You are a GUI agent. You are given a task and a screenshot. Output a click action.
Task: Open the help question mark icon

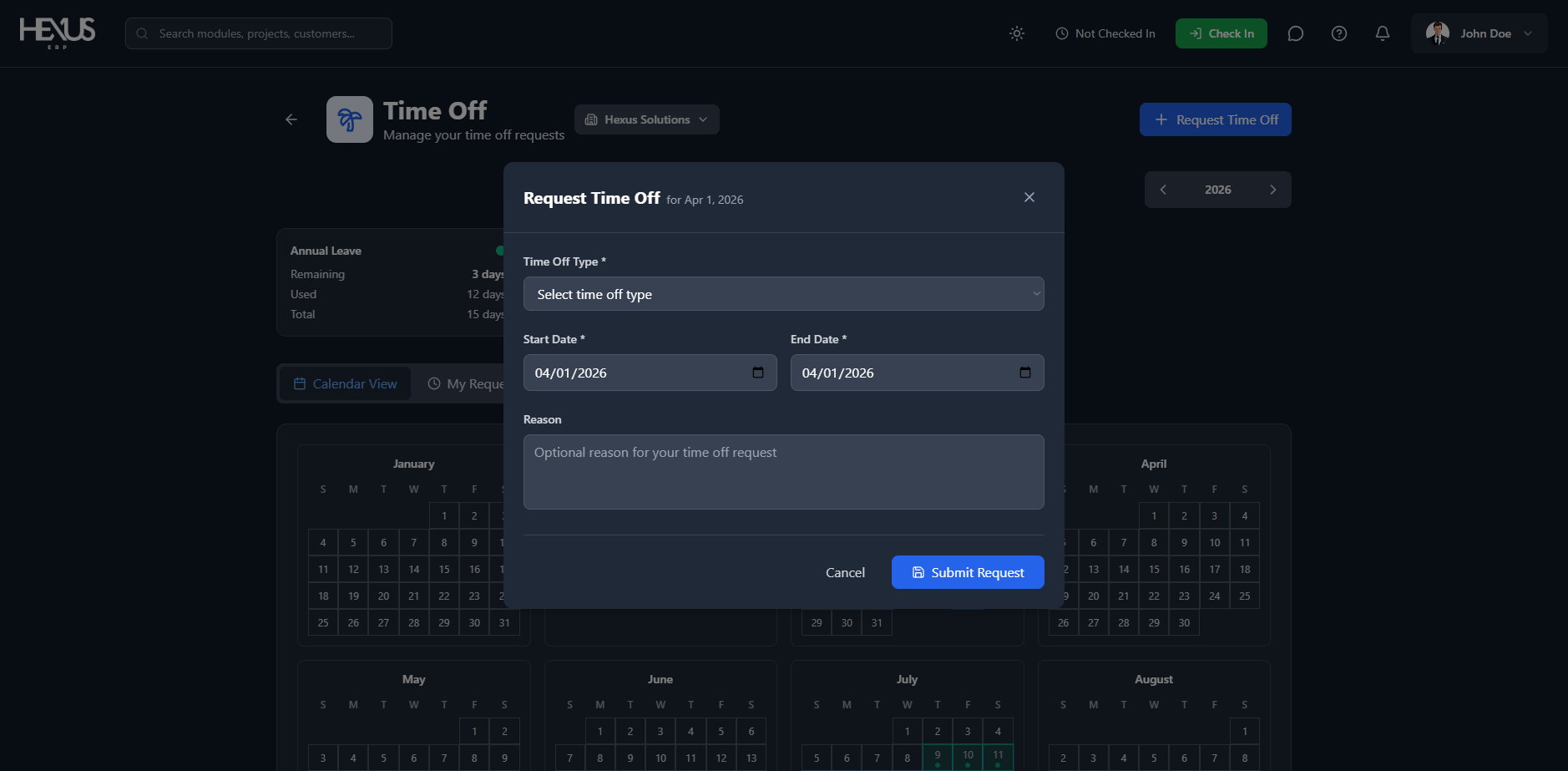click(1339, 33)
